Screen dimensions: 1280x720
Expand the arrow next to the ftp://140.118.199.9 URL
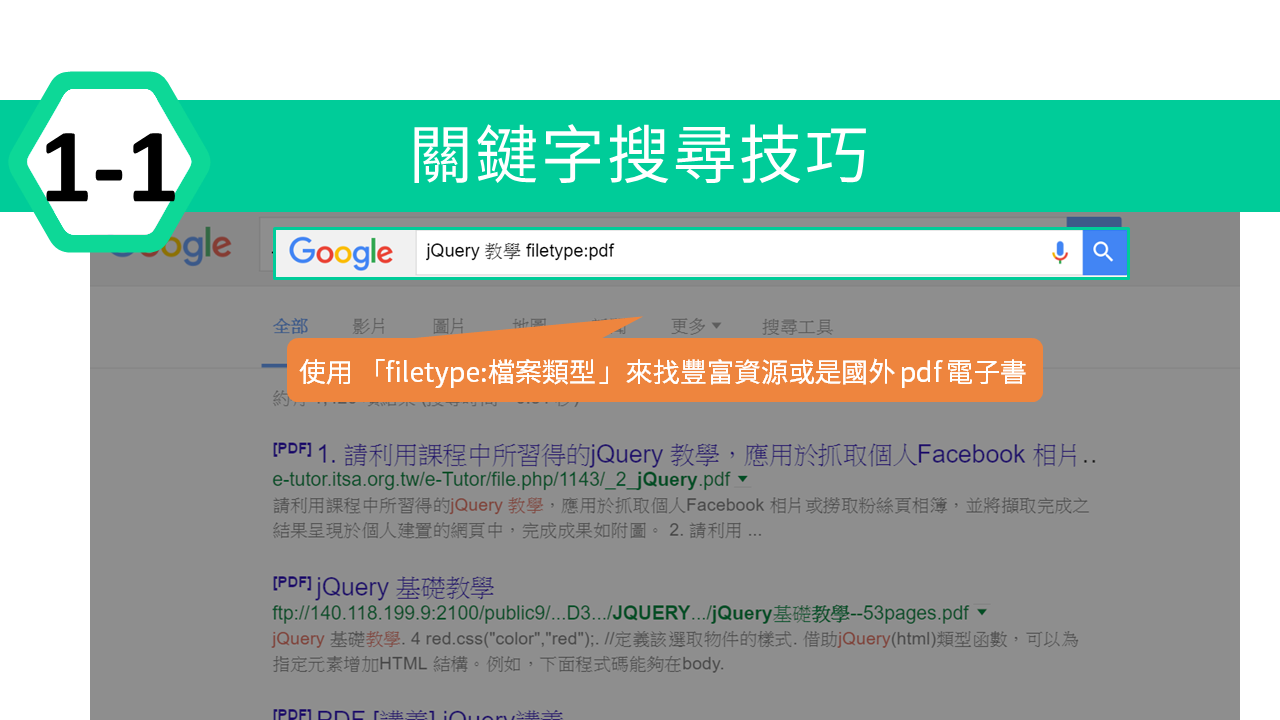[x=981, y=612]
